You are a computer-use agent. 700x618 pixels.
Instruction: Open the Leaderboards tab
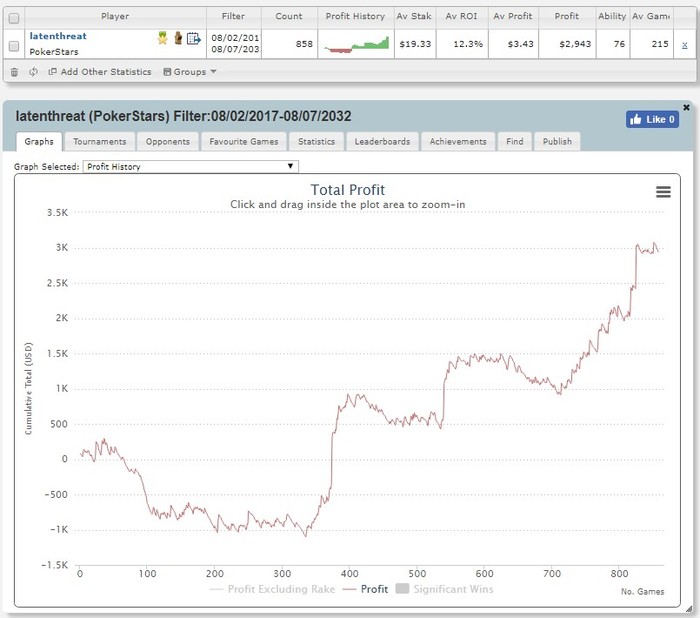pyautogui.click(x=382, y=142)
